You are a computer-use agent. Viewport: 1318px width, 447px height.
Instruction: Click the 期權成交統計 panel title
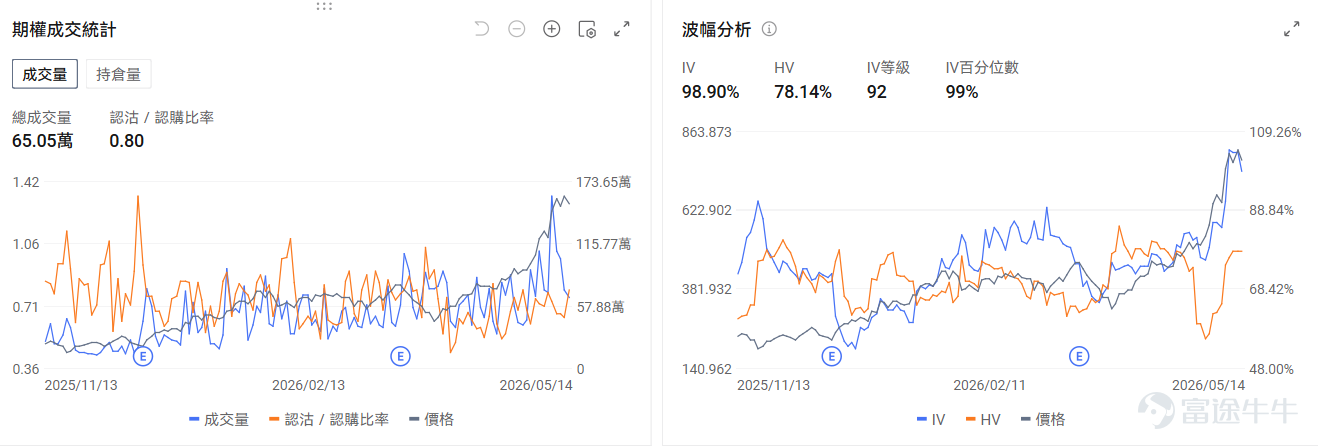pyautogui.click(x=64, y=30)
